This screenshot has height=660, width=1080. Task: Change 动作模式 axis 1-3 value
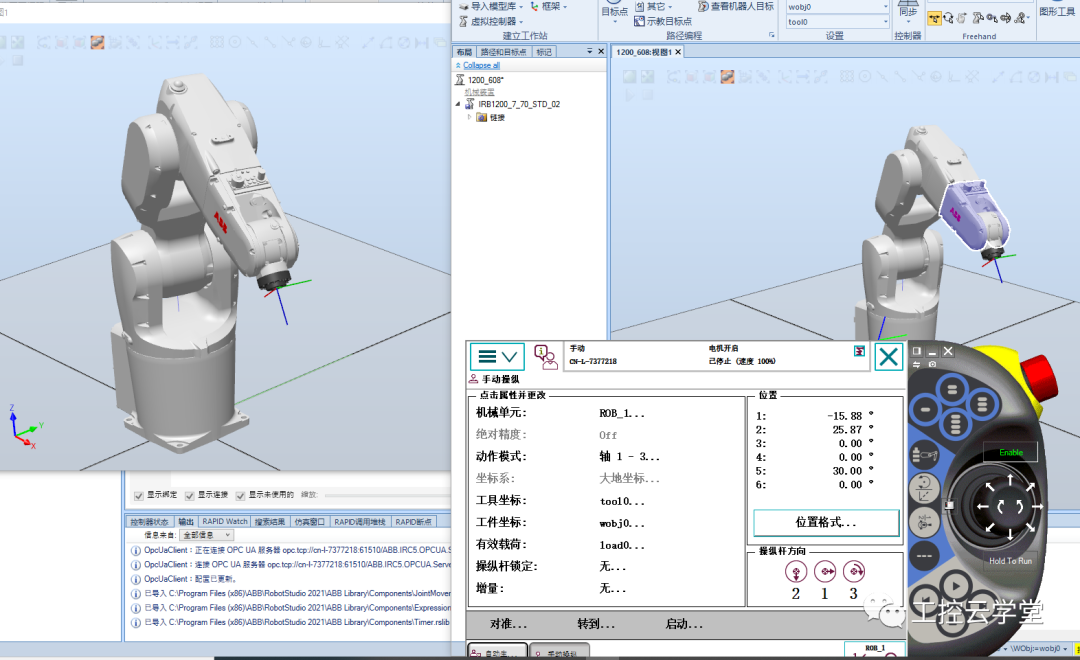[x=629, y=456]
